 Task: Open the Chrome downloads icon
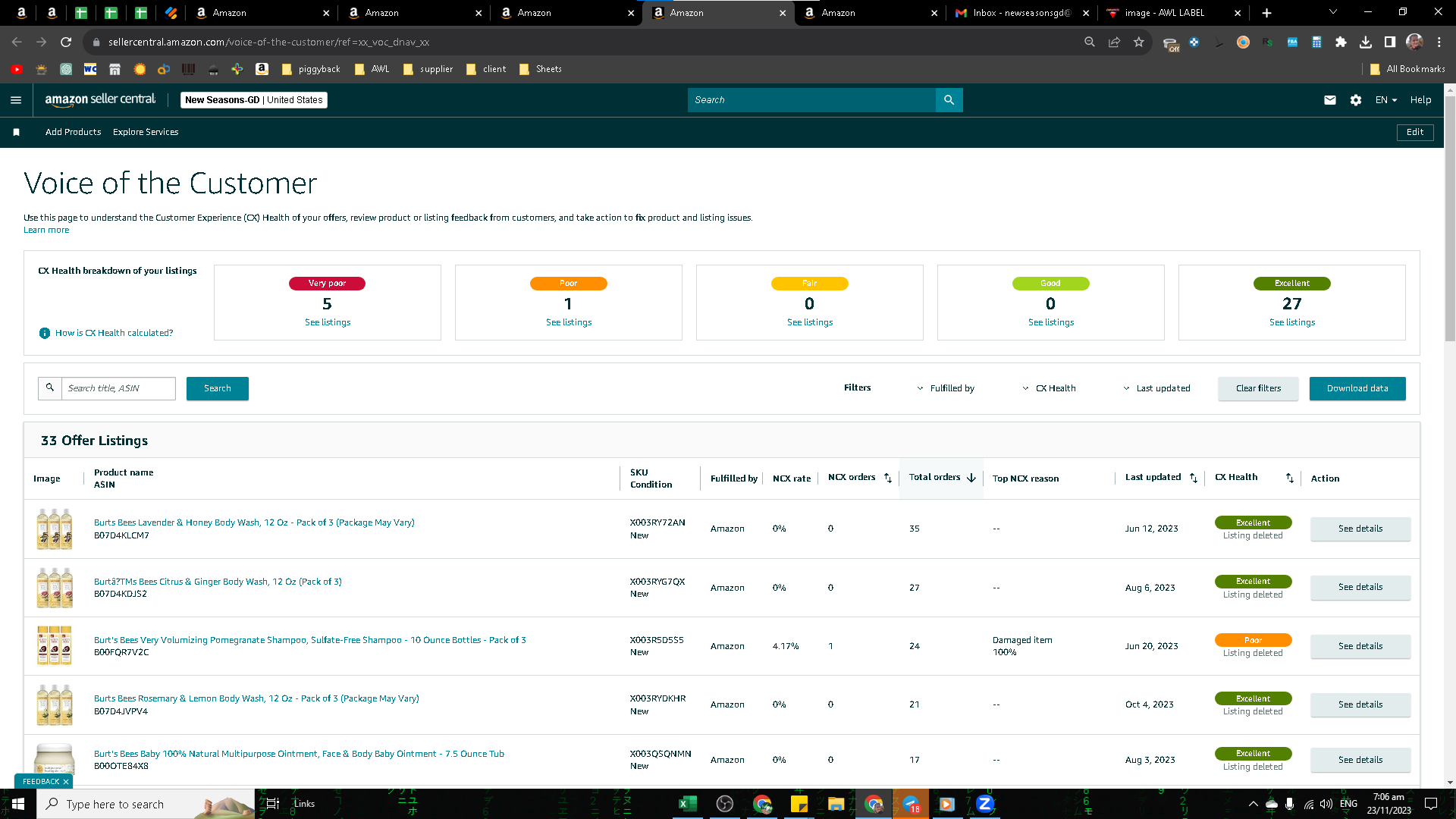coord(1365,42)
